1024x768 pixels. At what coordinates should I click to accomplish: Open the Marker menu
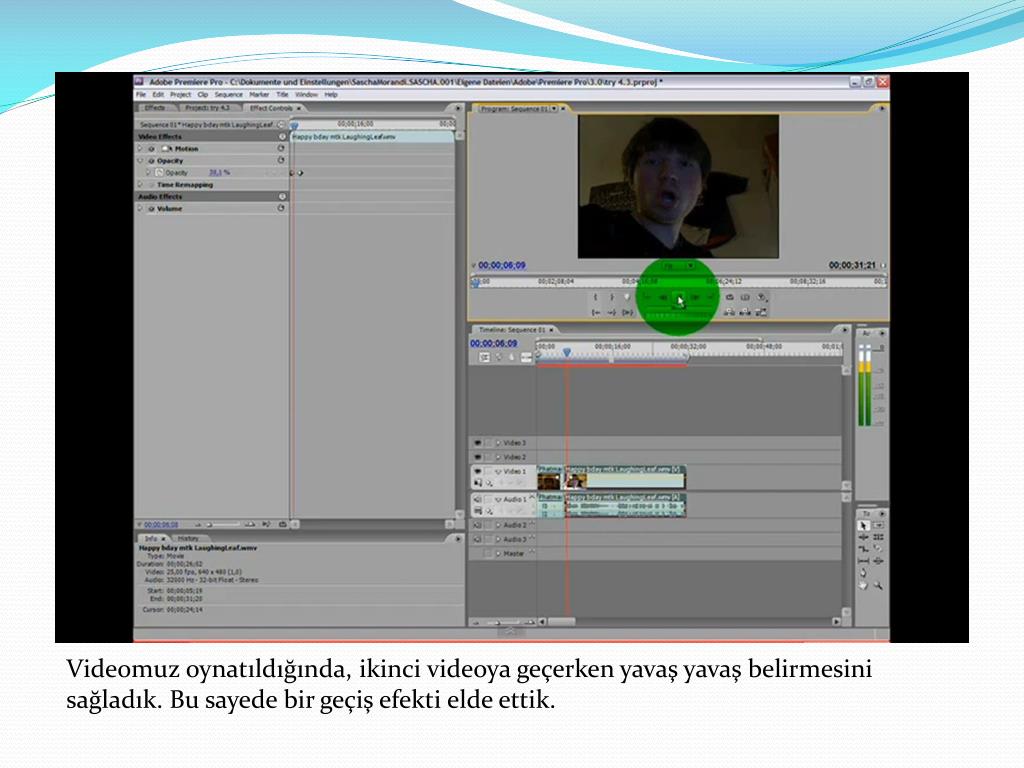coord(259,95)
